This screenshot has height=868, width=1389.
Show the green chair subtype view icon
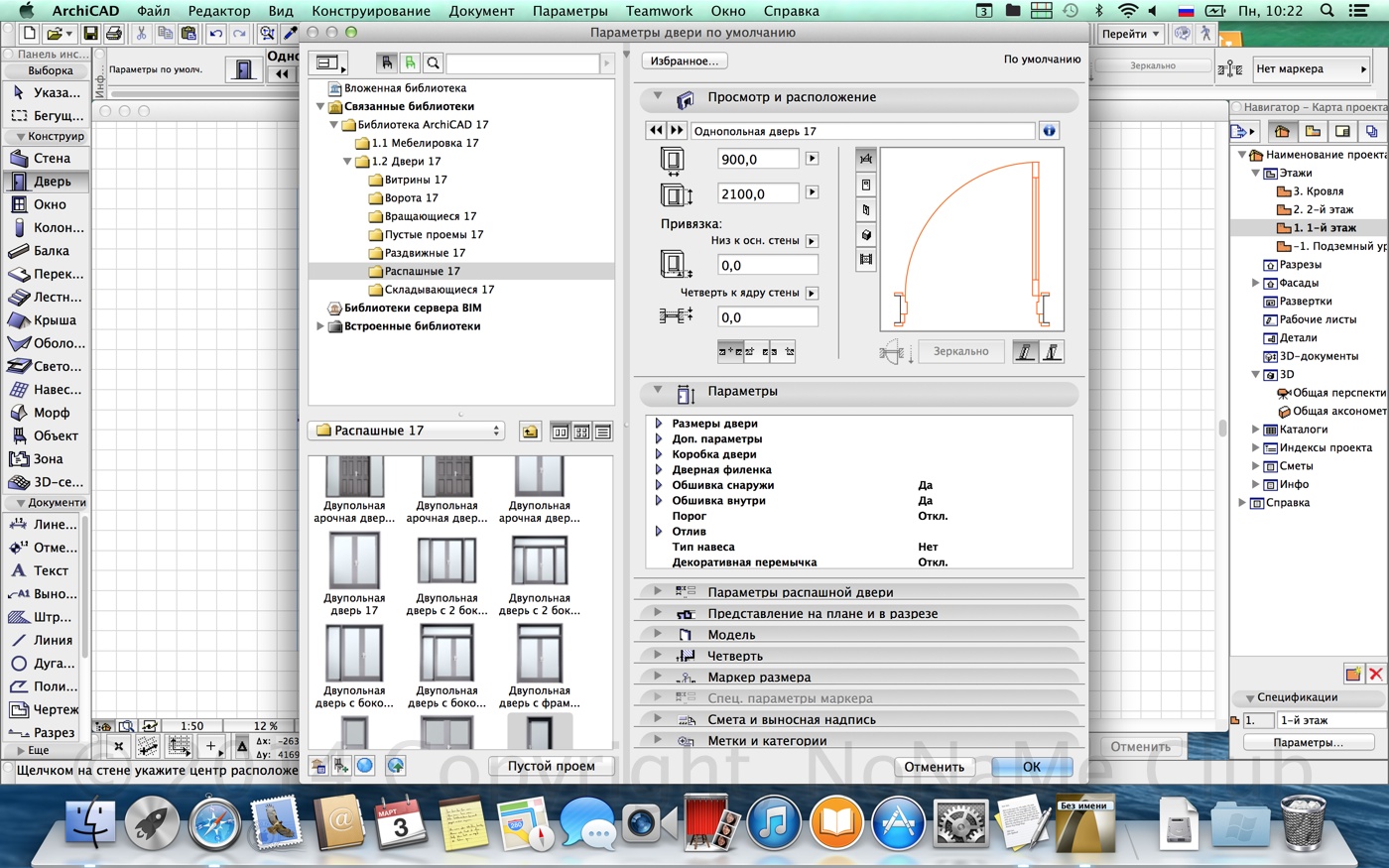click(410, 62)
